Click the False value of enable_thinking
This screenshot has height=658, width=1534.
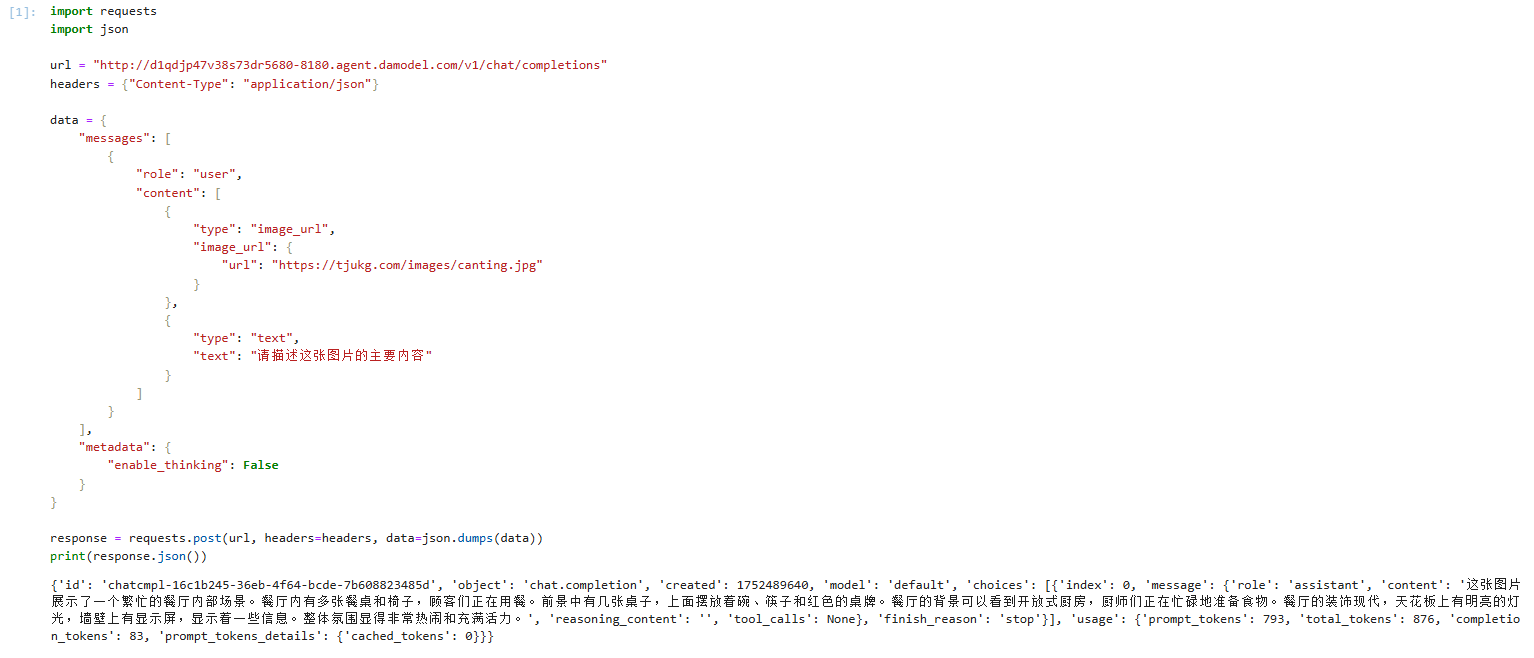tap(261, 465)
